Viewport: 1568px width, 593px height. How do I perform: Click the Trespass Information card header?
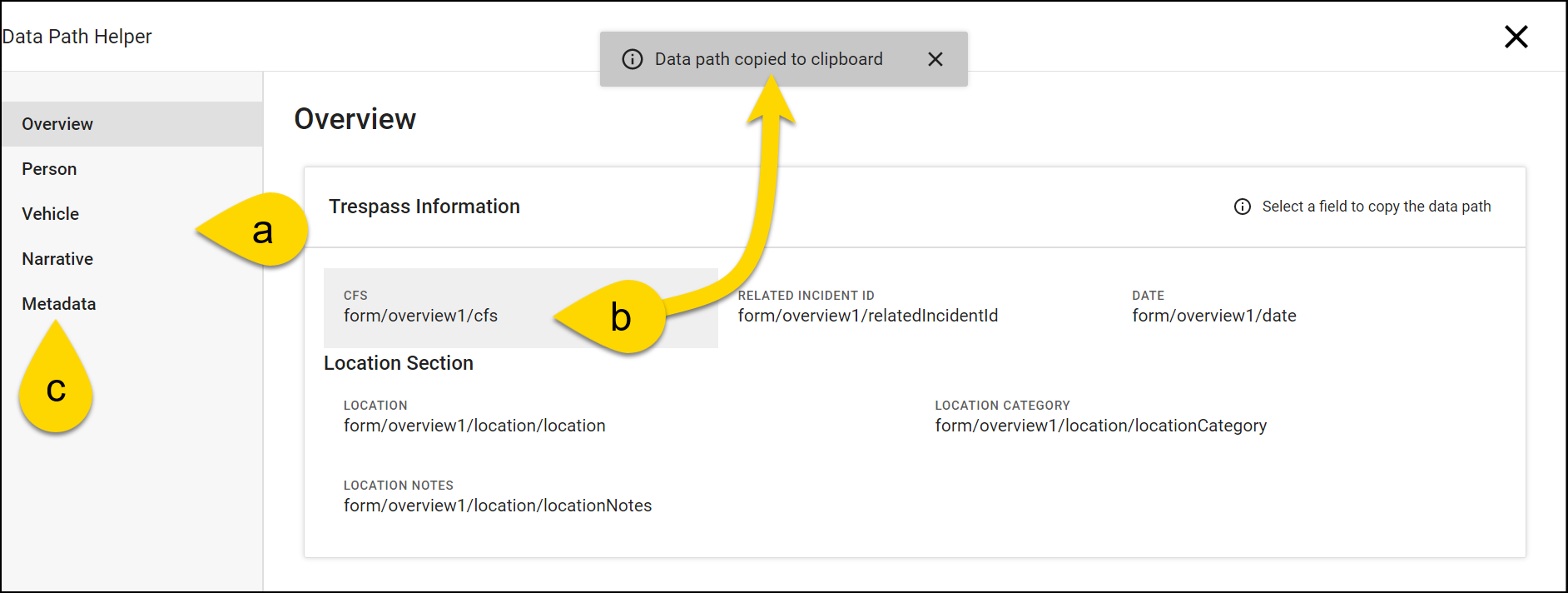pyautogui.click(x=425, y=206)
